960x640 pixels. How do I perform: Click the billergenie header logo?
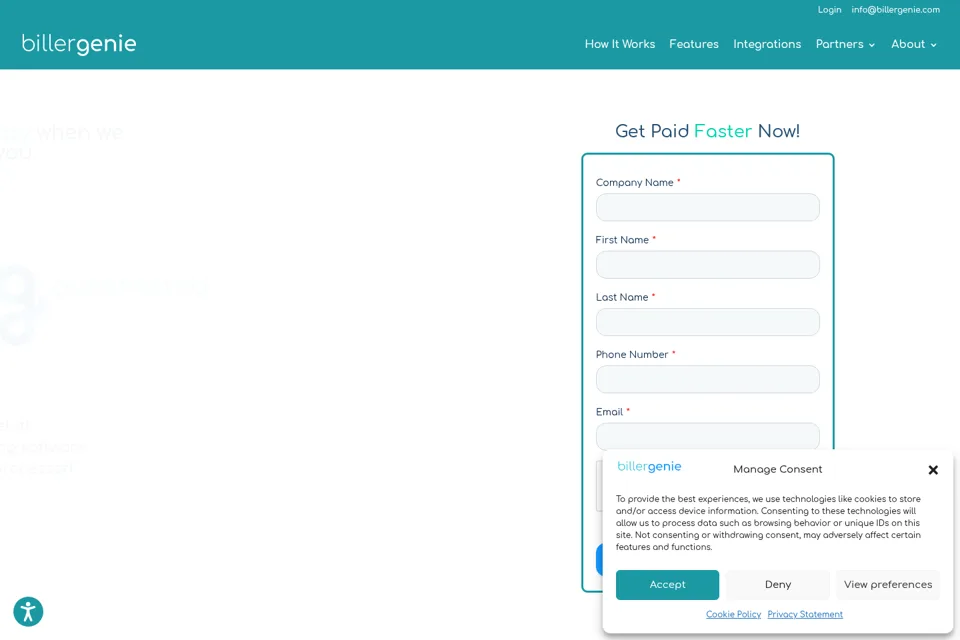(x=79, y=44)
